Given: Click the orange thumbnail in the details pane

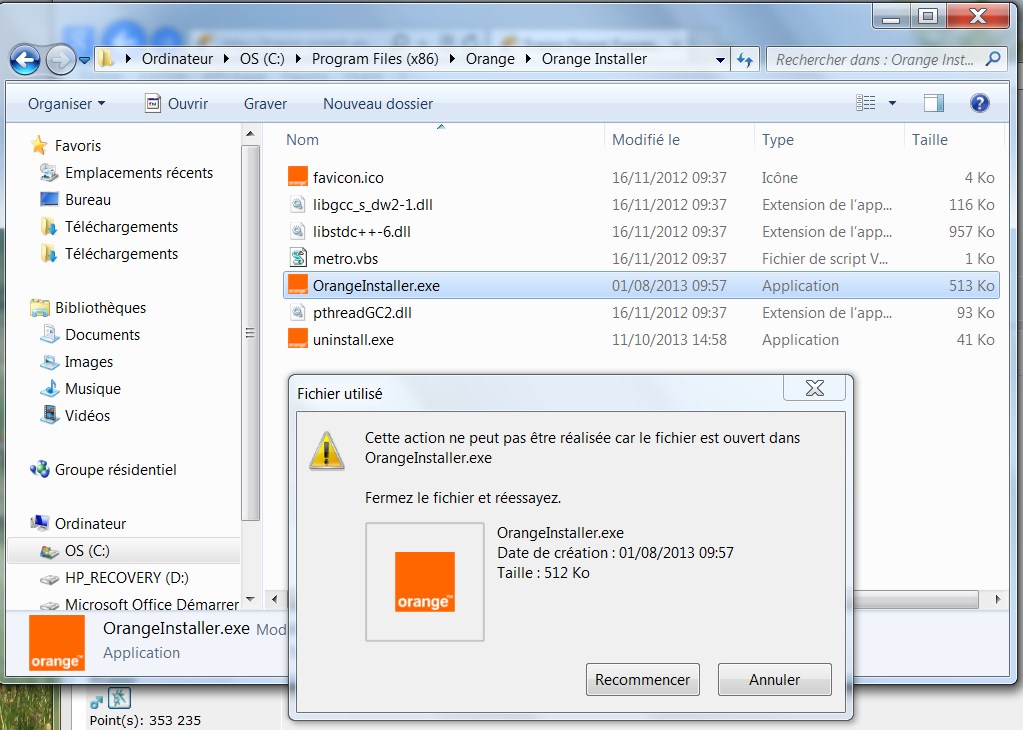Looking at the screenshot, I should 57,643.
